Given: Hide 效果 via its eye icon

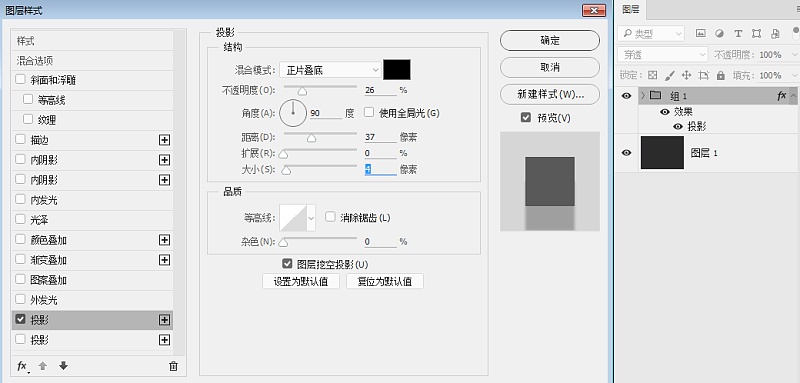Looking at the screenshot, I should tap(665, 112).
